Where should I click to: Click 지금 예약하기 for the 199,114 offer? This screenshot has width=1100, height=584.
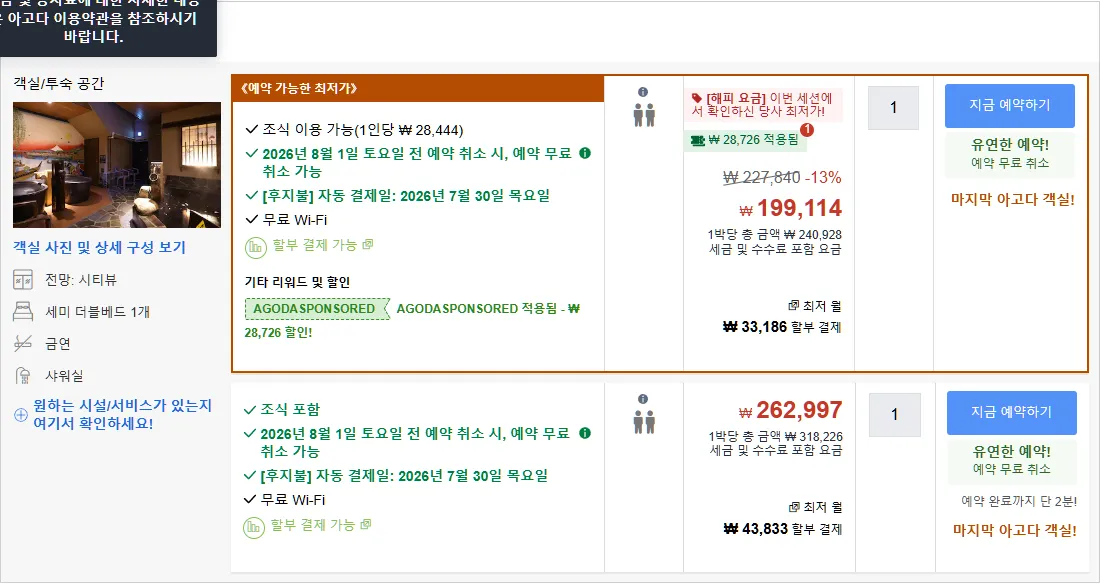pos(1010,106)
